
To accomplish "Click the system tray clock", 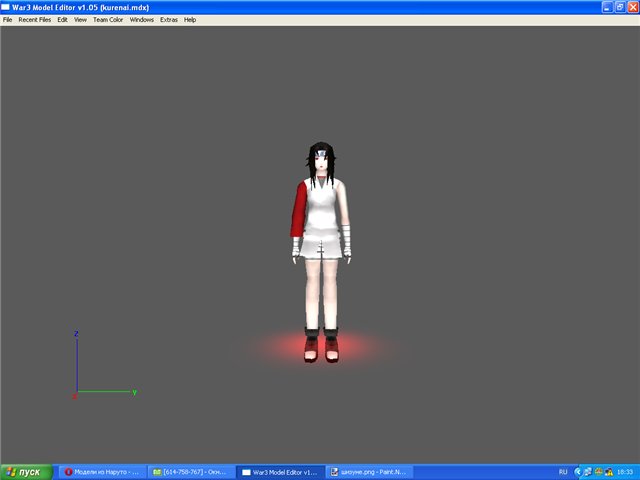I will click(x=624, y=471).
